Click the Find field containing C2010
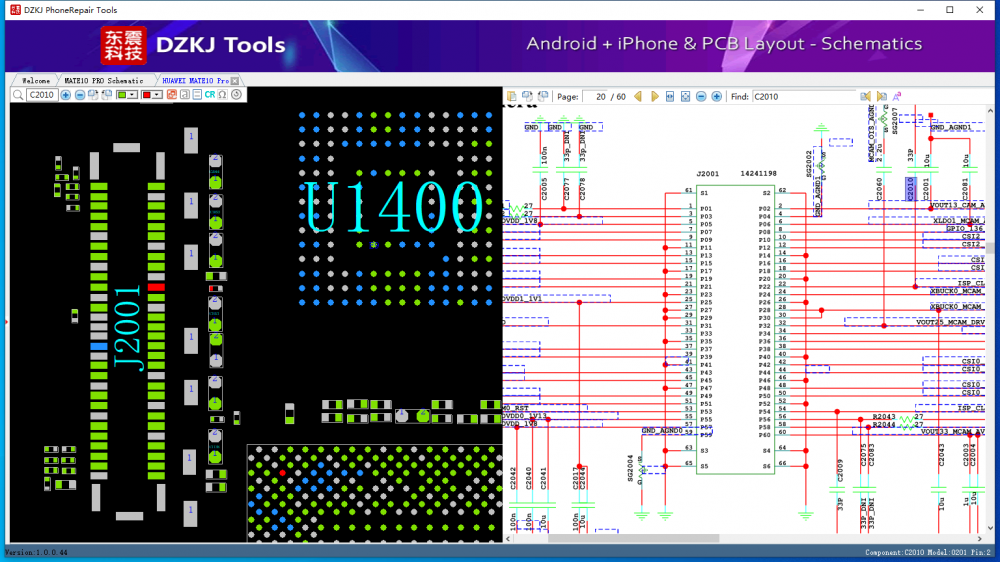This screenshot has height=562, width=1000. pos(803,97)
